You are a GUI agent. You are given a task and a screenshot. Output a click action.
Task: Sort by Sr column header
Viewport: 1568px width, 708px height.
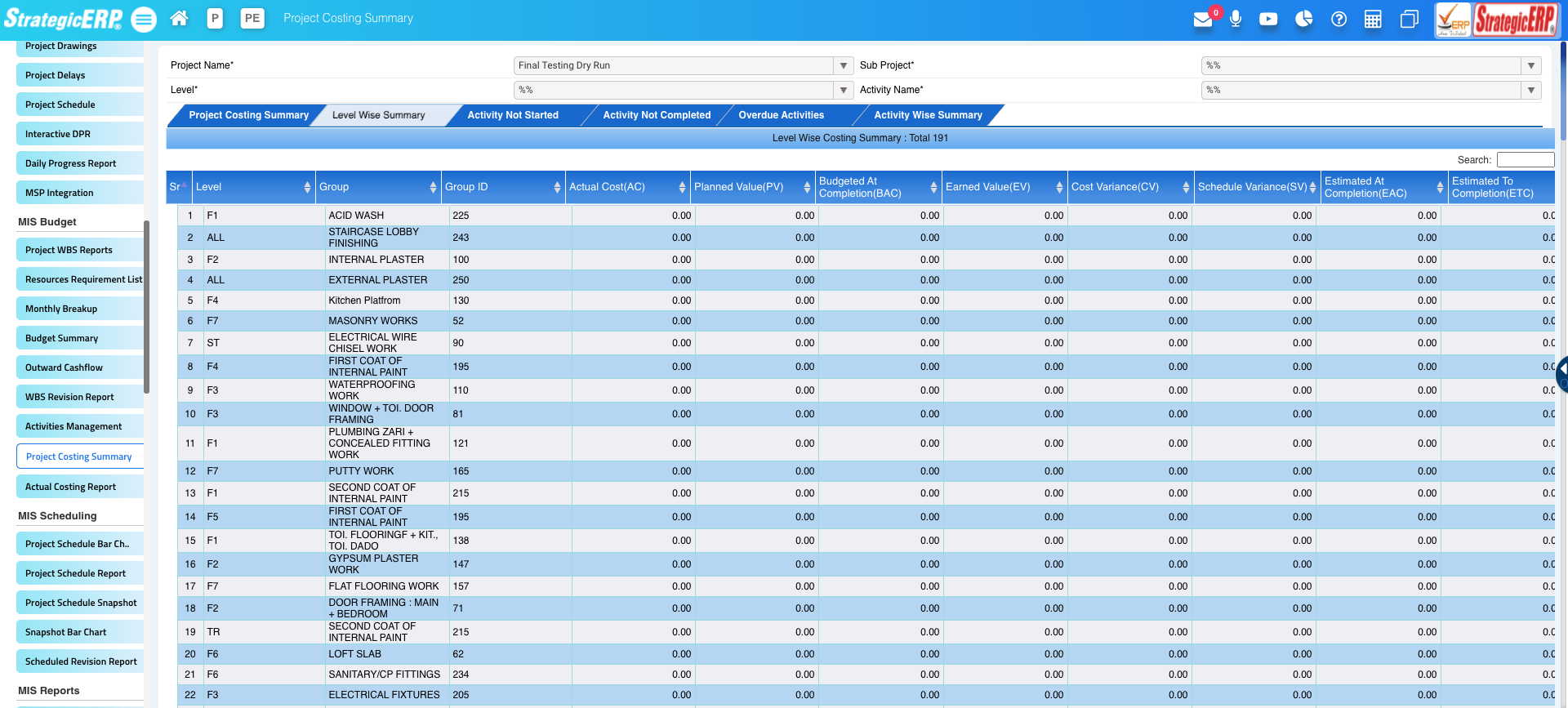pos(179,187)
